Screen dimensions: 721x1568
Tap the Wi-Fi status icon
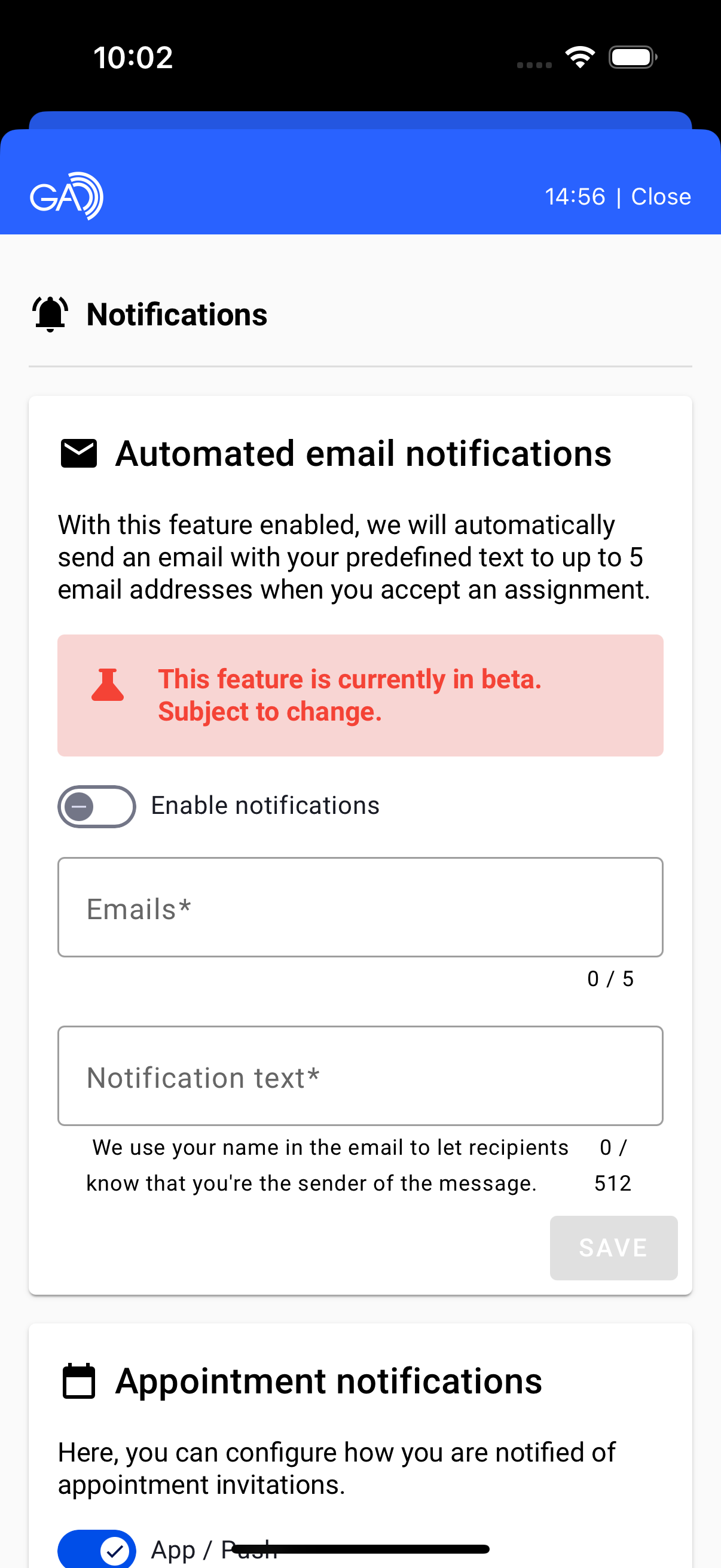tap(580, 57)
